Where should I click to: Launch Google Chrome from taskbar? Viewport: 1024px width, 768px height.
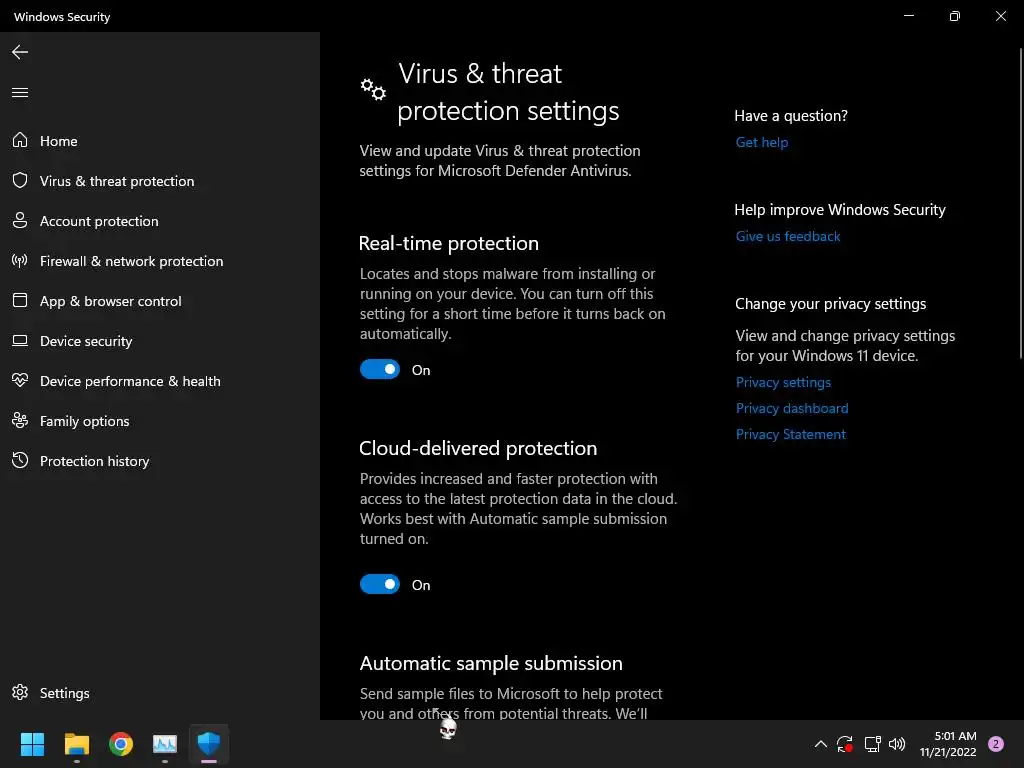coord(121,743)
